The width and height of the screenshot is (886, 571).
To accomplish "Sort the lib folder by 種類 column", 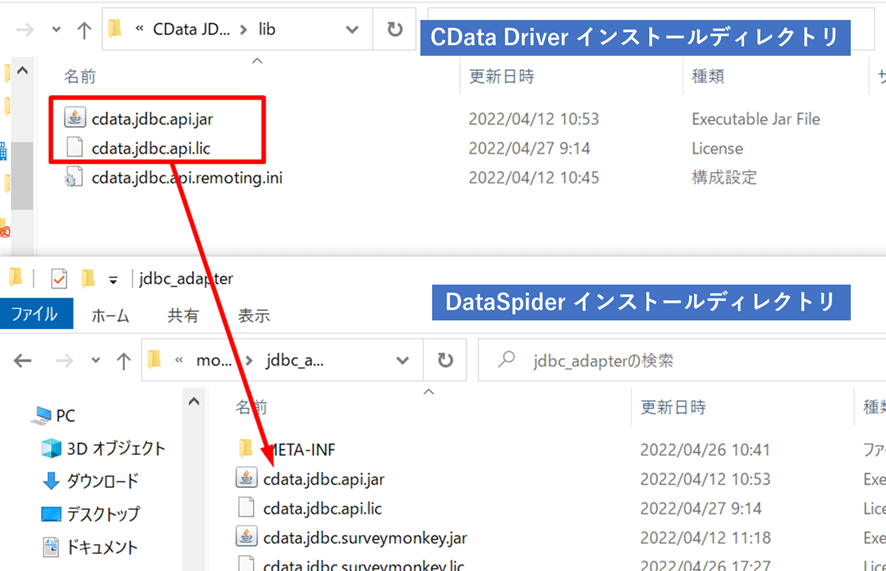I will tap(707, 76).
